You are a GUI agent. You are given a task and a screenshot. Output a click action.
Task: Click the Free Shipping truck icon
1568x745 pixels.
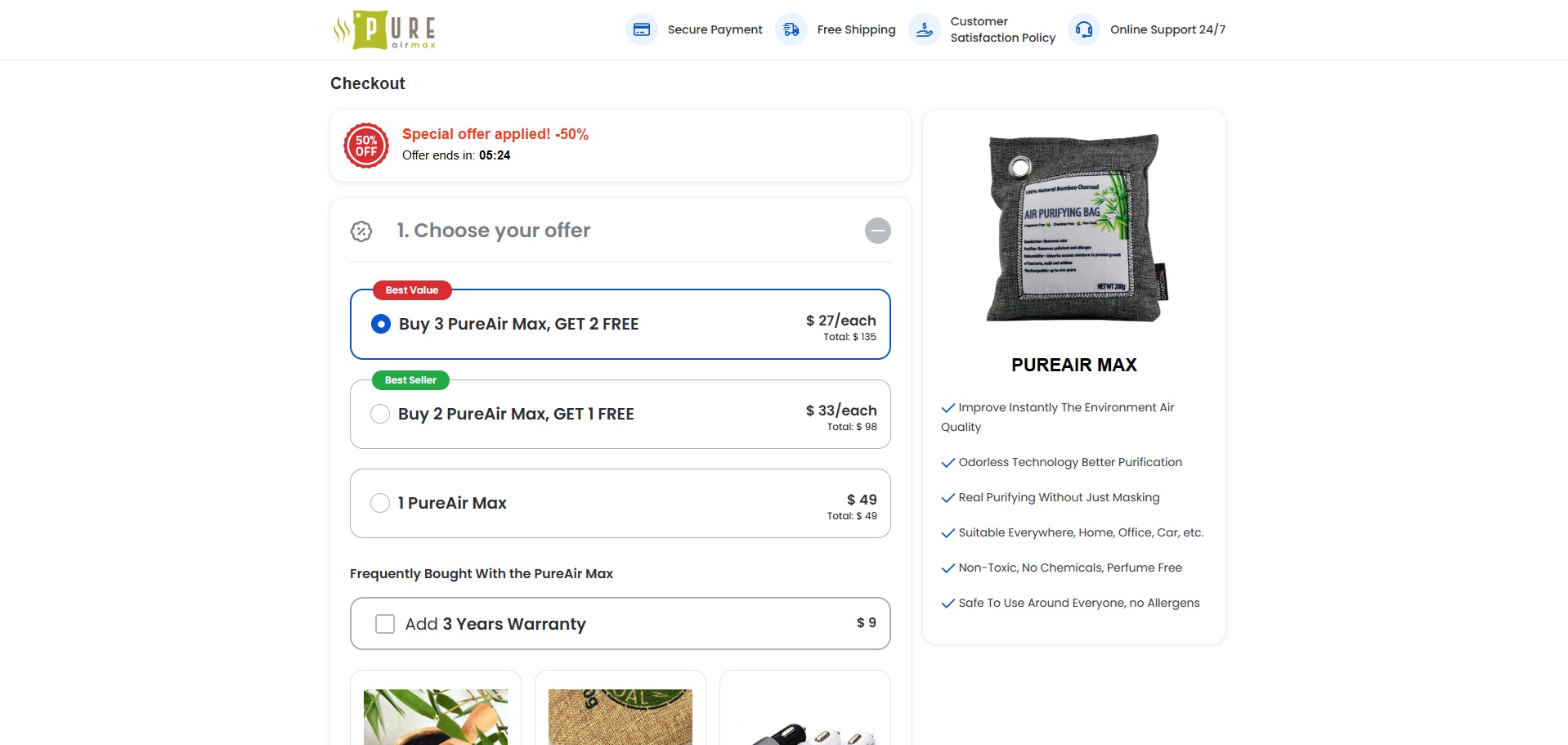tap(791, 29)
